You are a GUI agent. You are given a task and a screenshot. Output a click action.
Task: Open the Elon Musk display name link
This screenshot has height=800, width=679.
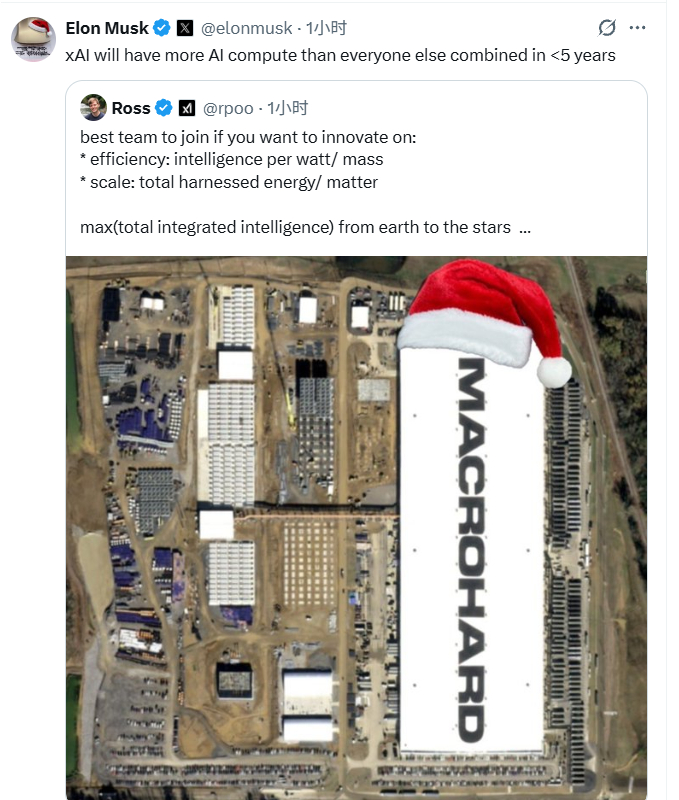[x=107, y=28]
